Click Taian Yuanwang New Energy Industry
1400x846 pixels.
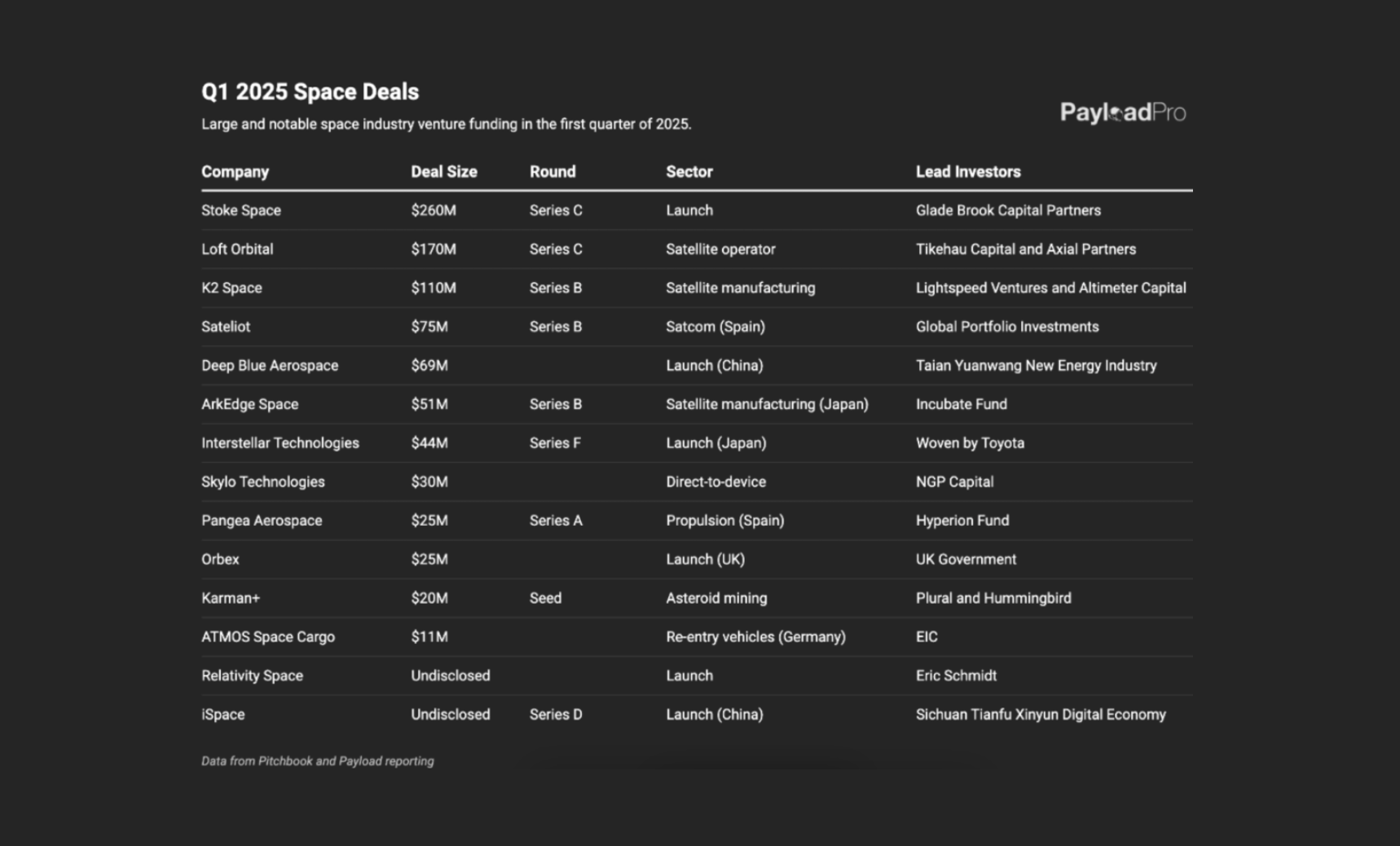pos(1037,366)
